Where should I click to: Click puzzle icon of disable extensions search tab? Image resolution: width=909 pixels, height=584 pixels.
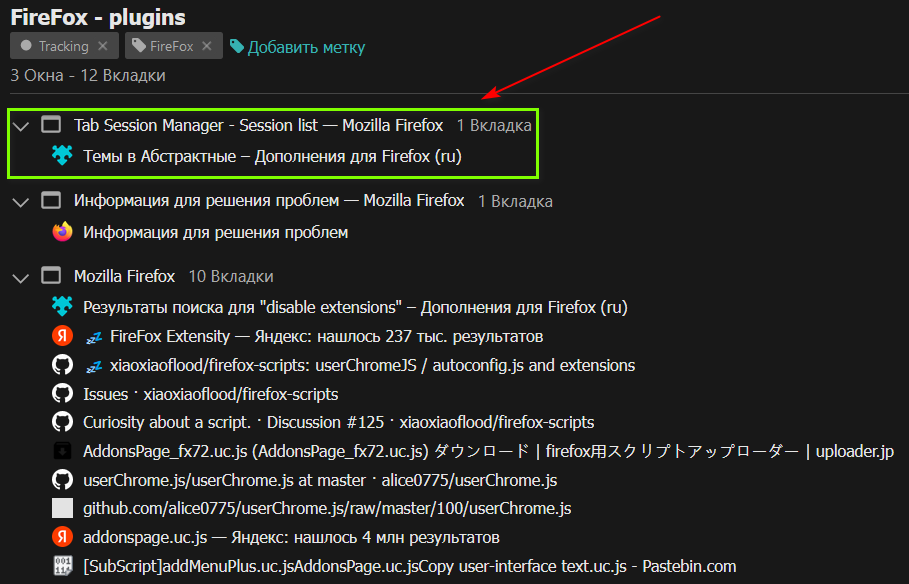[62, 306]
